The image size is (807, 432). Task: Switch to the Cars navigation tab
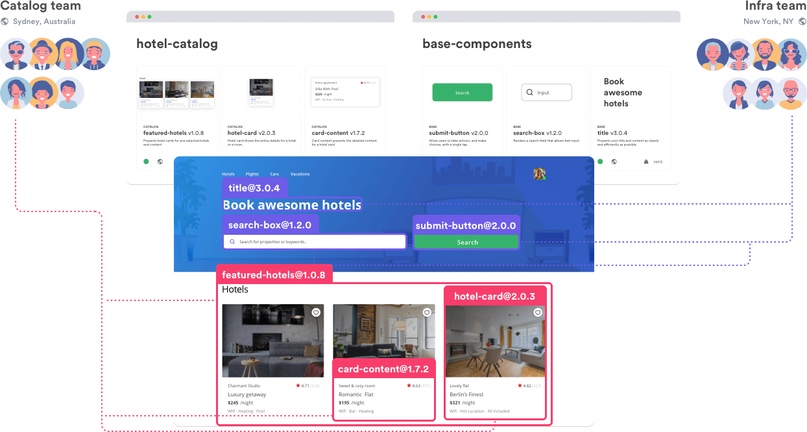point(274,174)
